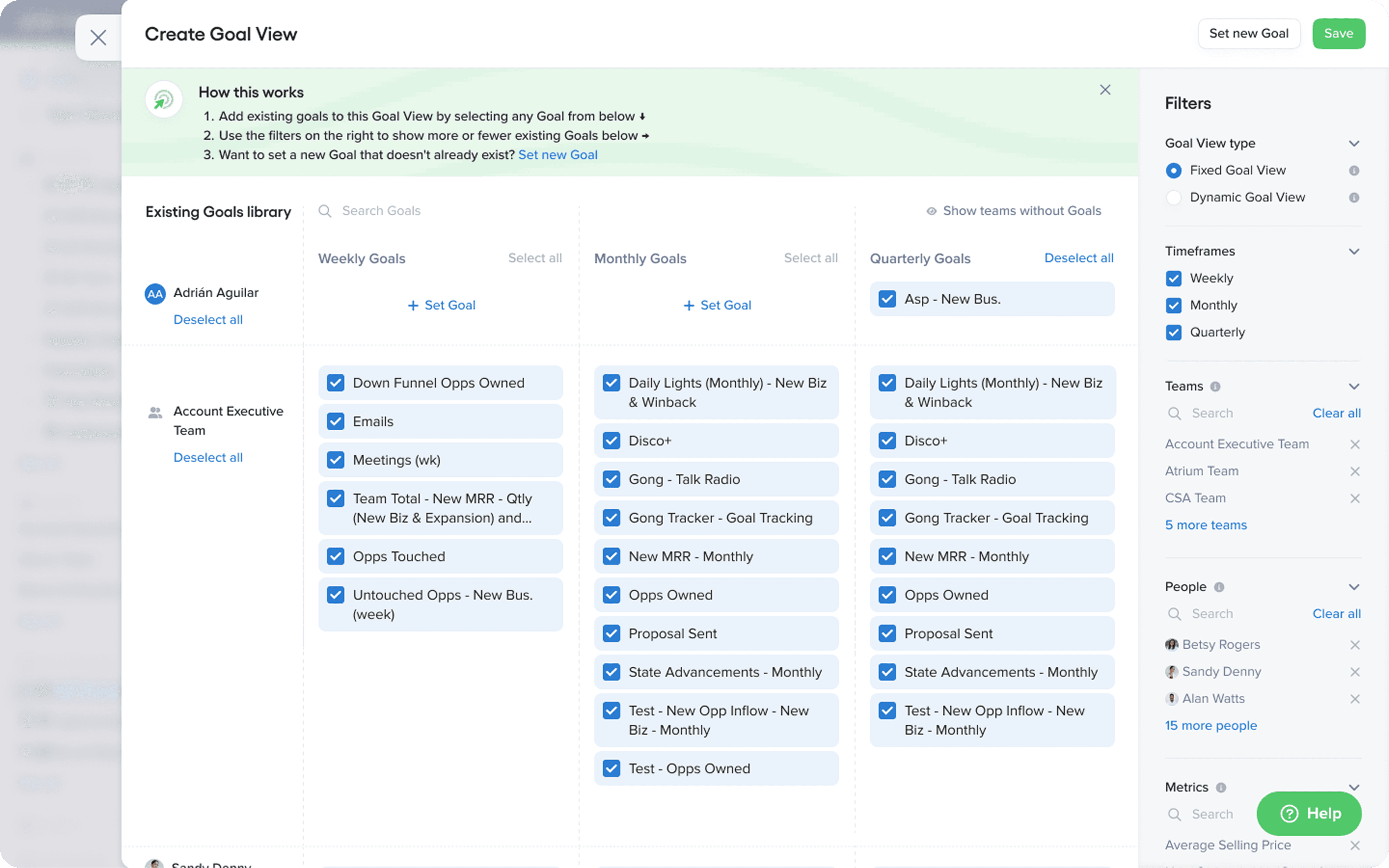Collapse the Timeframes filter section

point(1353,251)
